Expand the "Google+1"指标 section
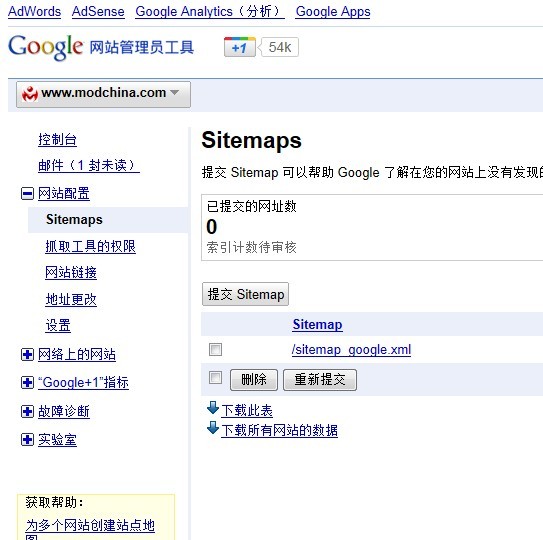Screen dimensions: 543x540 (x=27, y=383)
